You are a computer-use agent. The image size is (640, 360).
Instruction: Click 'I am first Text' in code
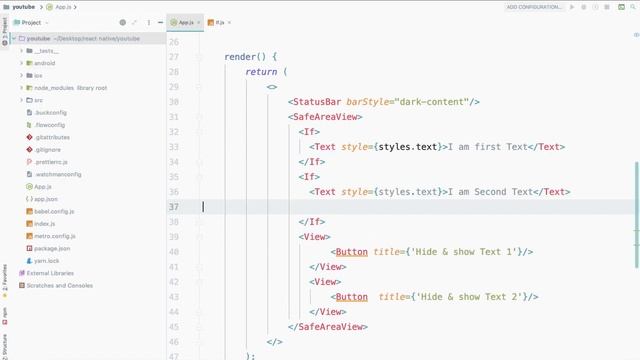(x=488, y=147)
